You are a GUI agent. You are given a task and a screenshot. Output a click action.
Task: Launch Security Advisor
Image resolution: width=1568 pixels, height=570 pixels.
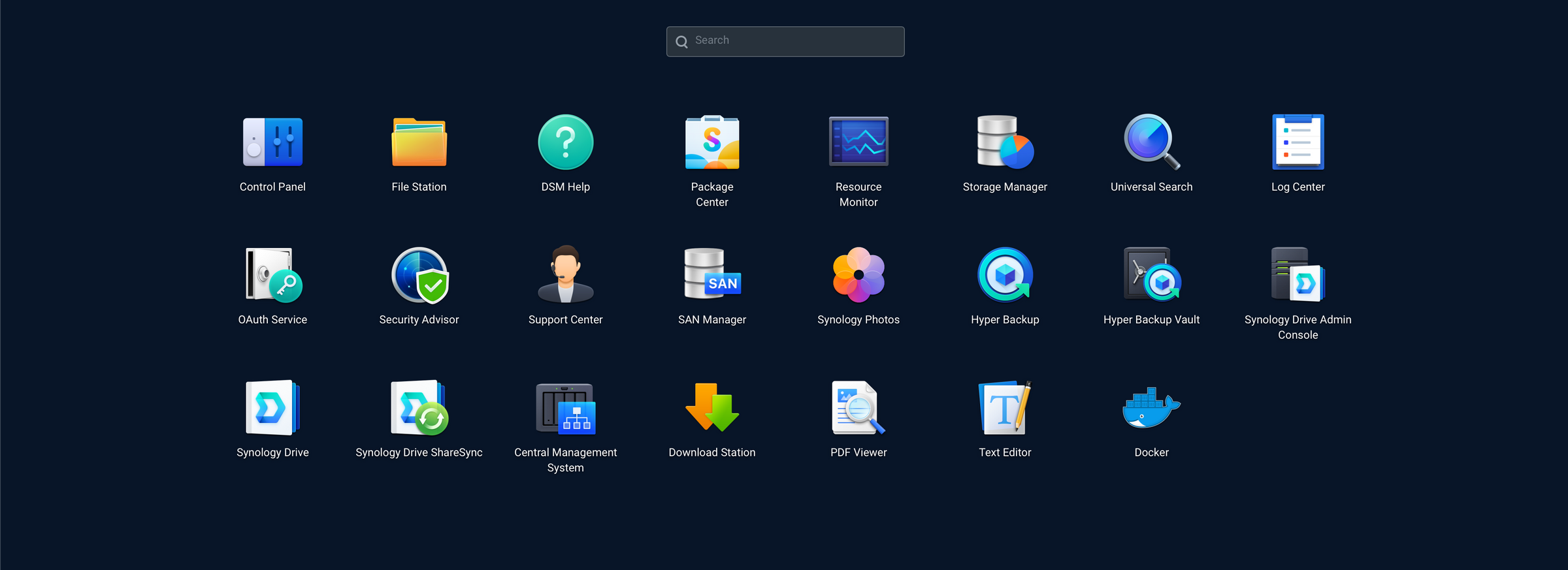419,275
